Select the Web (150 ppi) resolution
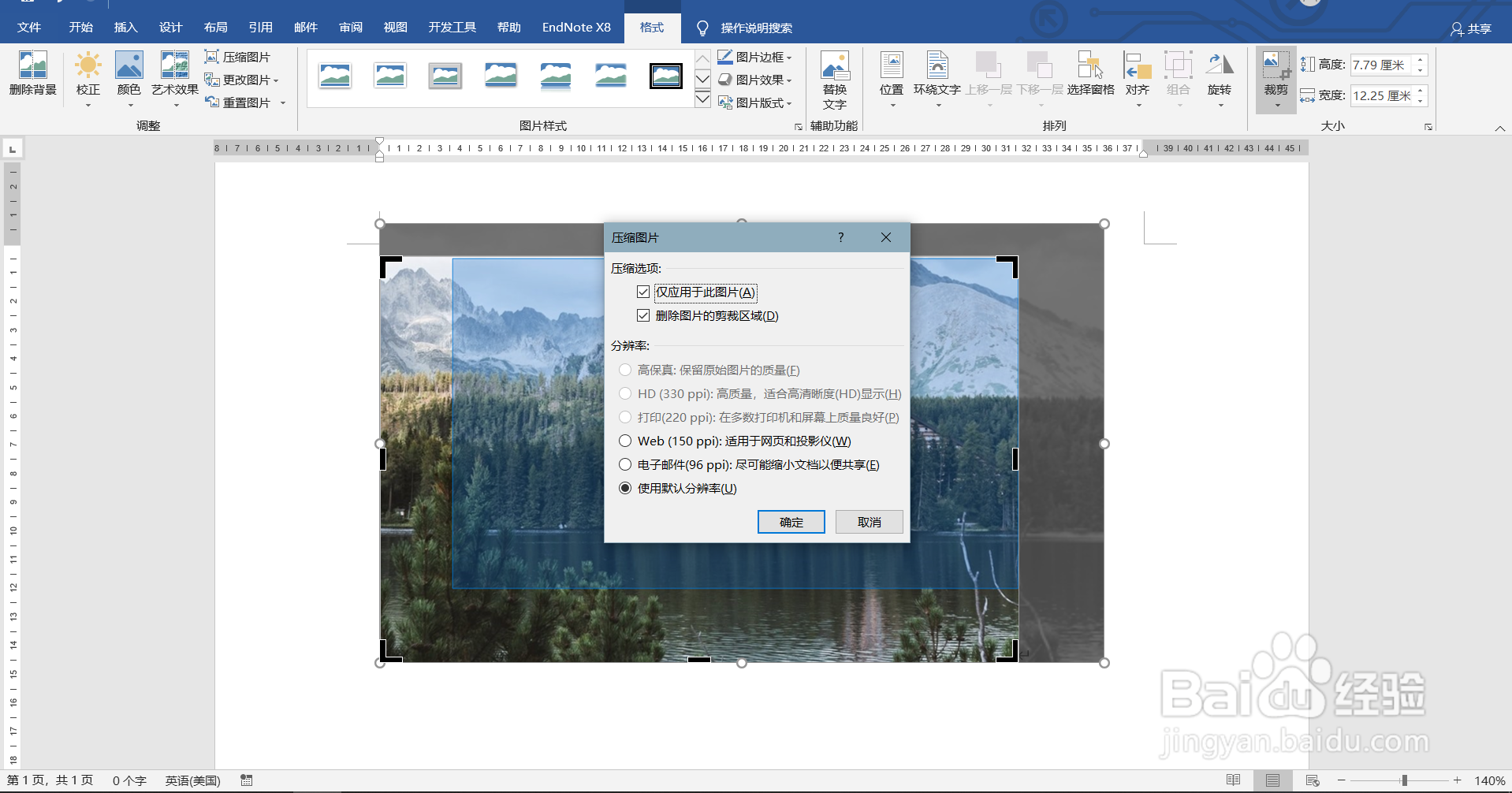The height and width of the screenshot is (793, 1512). [624, 441]
